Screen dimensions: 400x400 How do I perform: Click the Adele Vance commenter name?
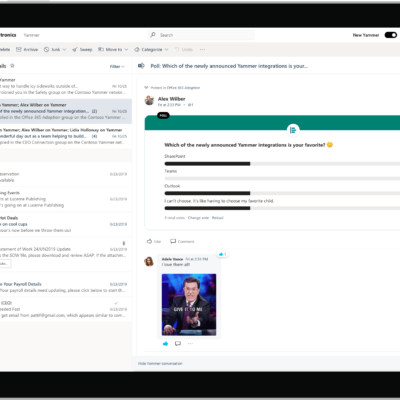coord(172,259)
